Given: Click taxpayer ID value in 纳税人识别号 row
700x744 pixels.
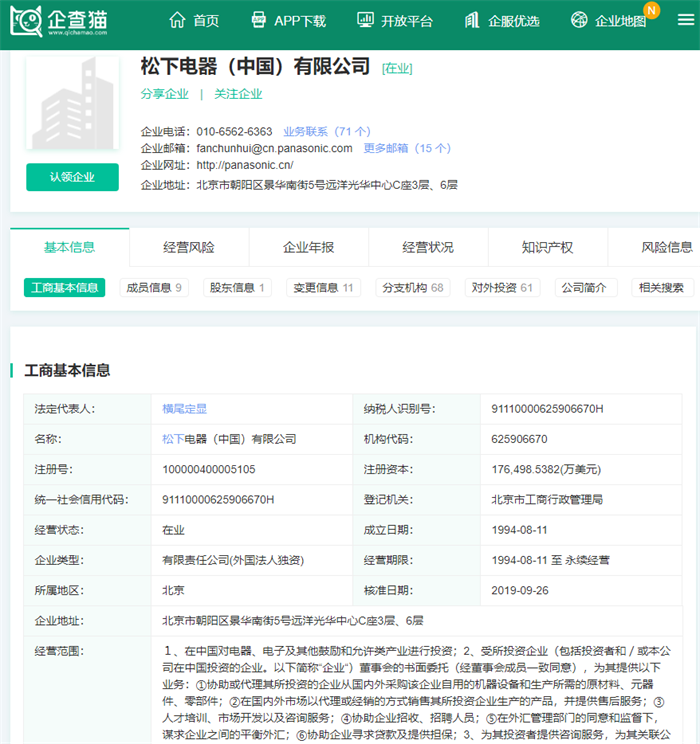Looking at the screenshot, I should tap(547, 409).
